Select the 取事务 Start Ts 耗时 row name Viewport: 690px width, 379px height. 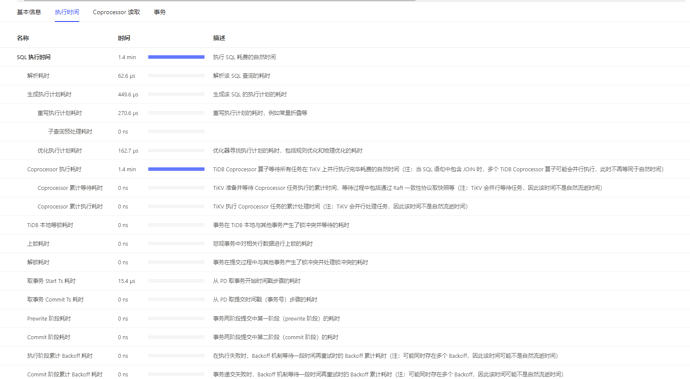pos(51,281)
